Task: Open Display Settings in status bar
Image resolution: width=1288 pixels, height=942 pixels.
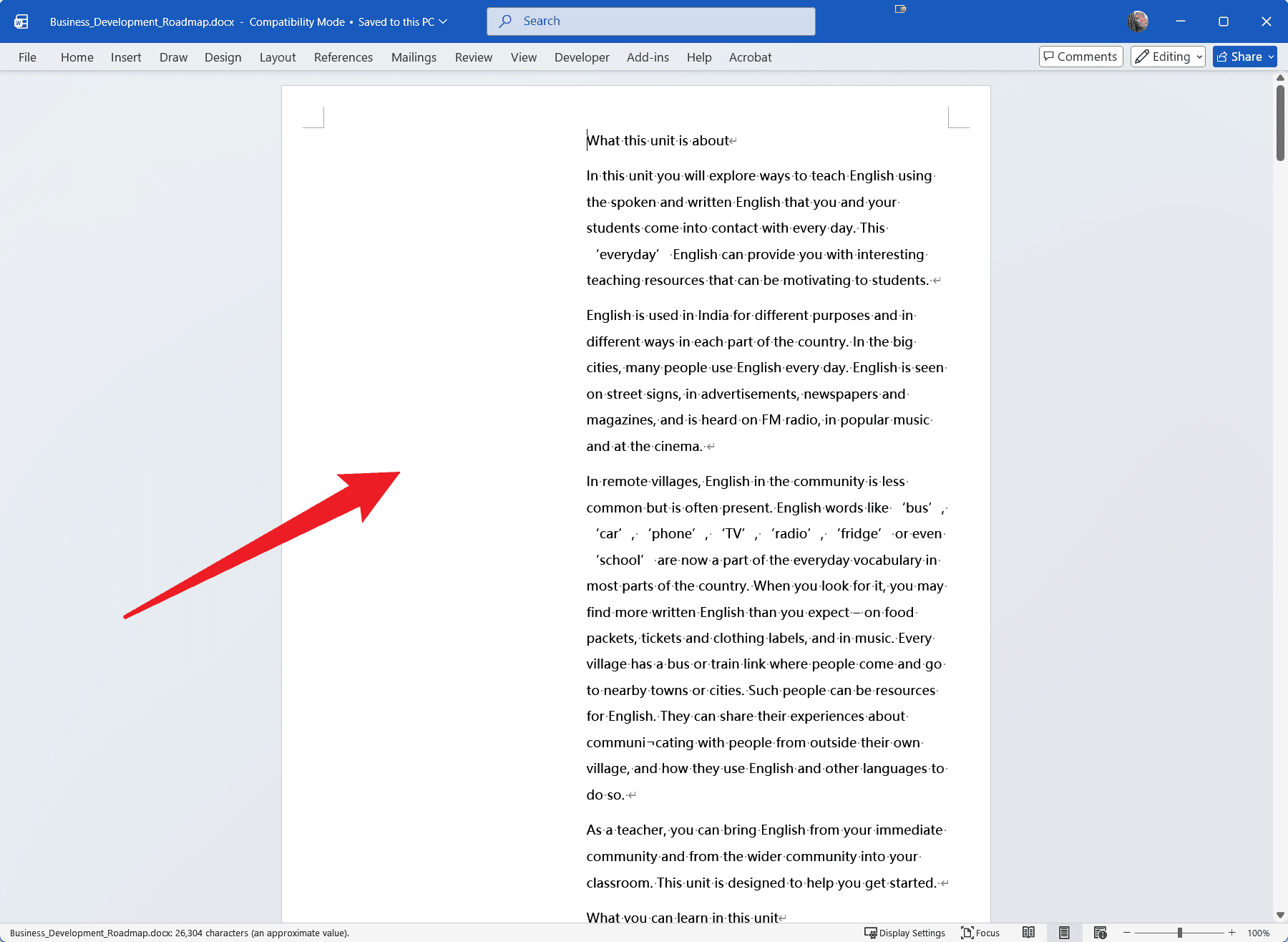Action: pos(904,933)
